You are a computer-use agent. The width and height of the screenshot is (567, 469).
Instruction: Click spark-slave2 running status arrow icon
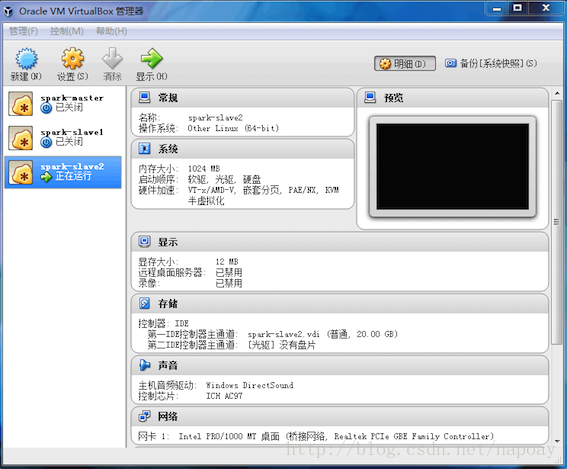click(x=46, y=177)
